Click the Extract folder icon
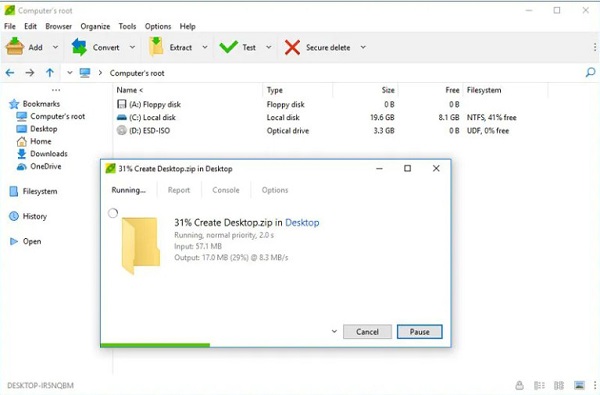This screenshot has width=600, height=395. (156, 47)
